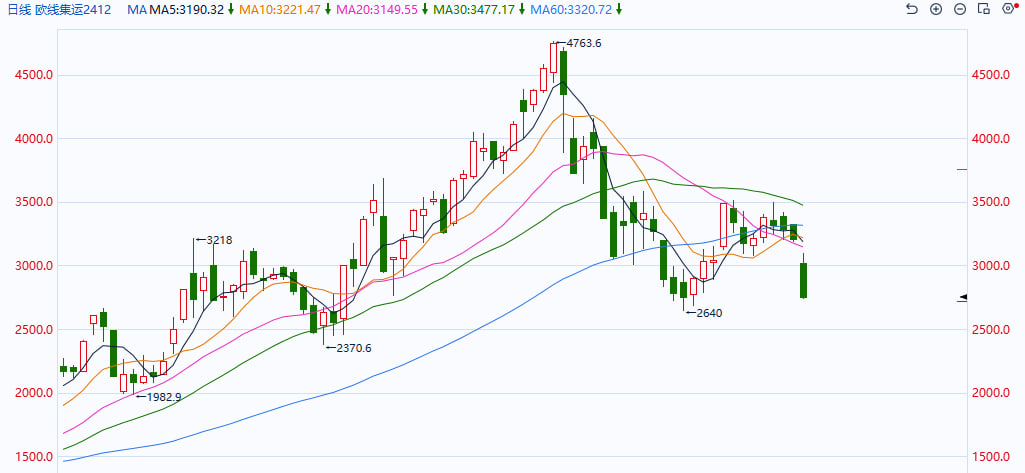The height and width of the screenshot is (473, 1025).
Task: Toggle the MA10:3221.47 indicator line
Action: click(x=281, y=9)
